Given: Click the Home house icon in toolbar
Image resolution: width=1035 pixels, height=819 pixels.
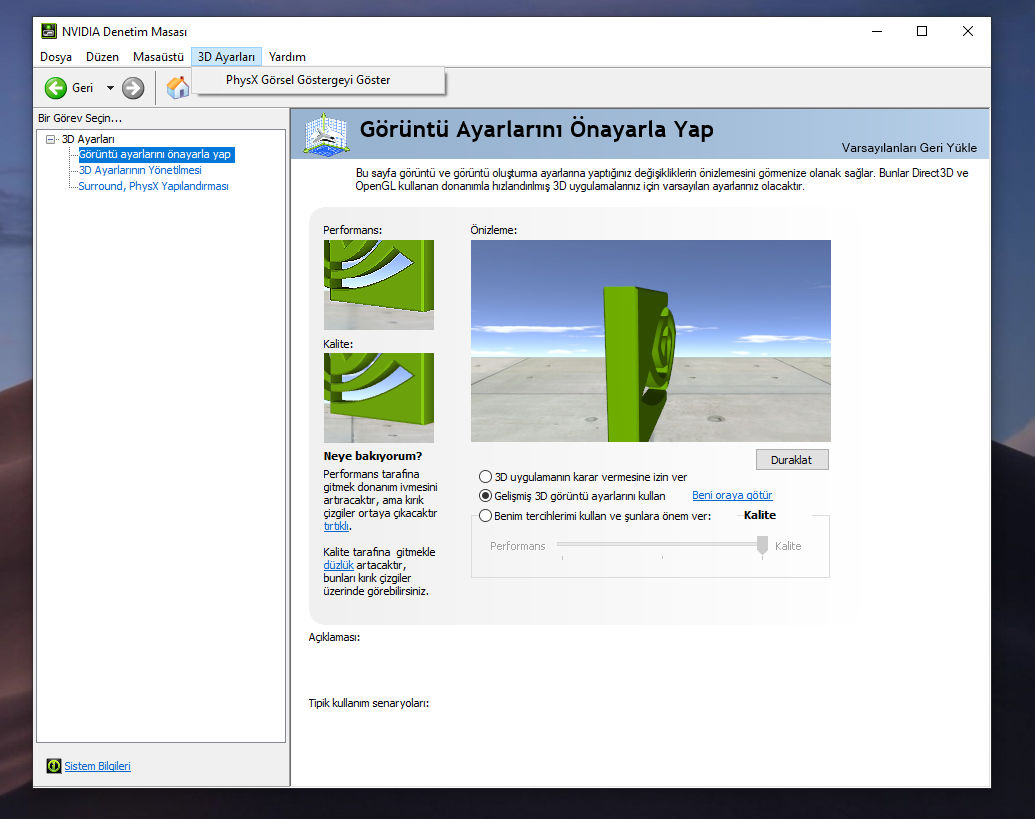Looking at the screenshot, I should 178,88.
